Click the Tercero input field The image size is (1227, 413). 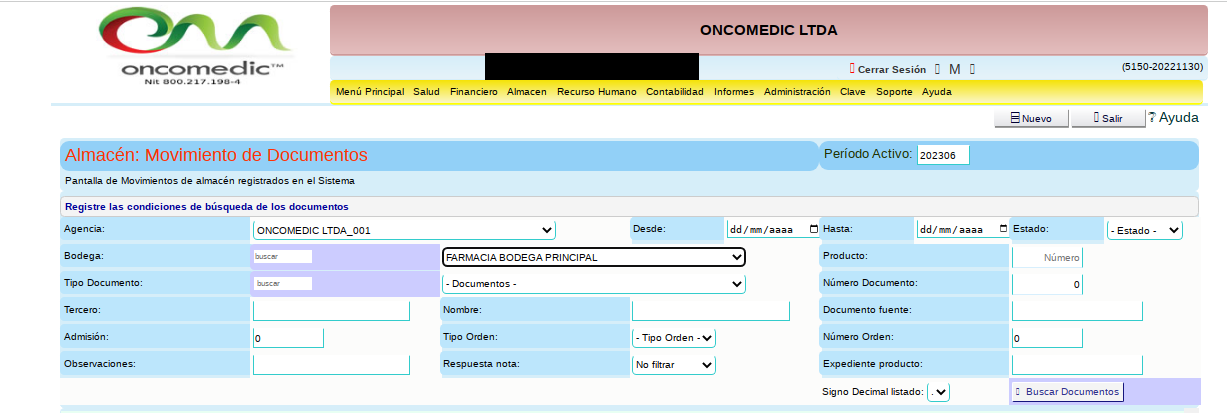coord(331,311)
